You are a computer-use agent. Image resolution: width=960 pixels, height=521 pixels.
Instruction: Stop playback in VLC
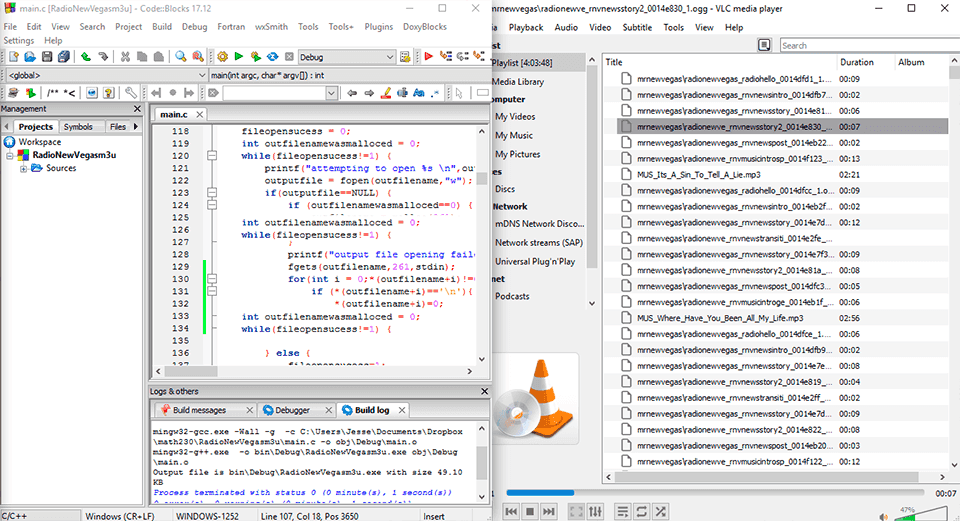530,511
